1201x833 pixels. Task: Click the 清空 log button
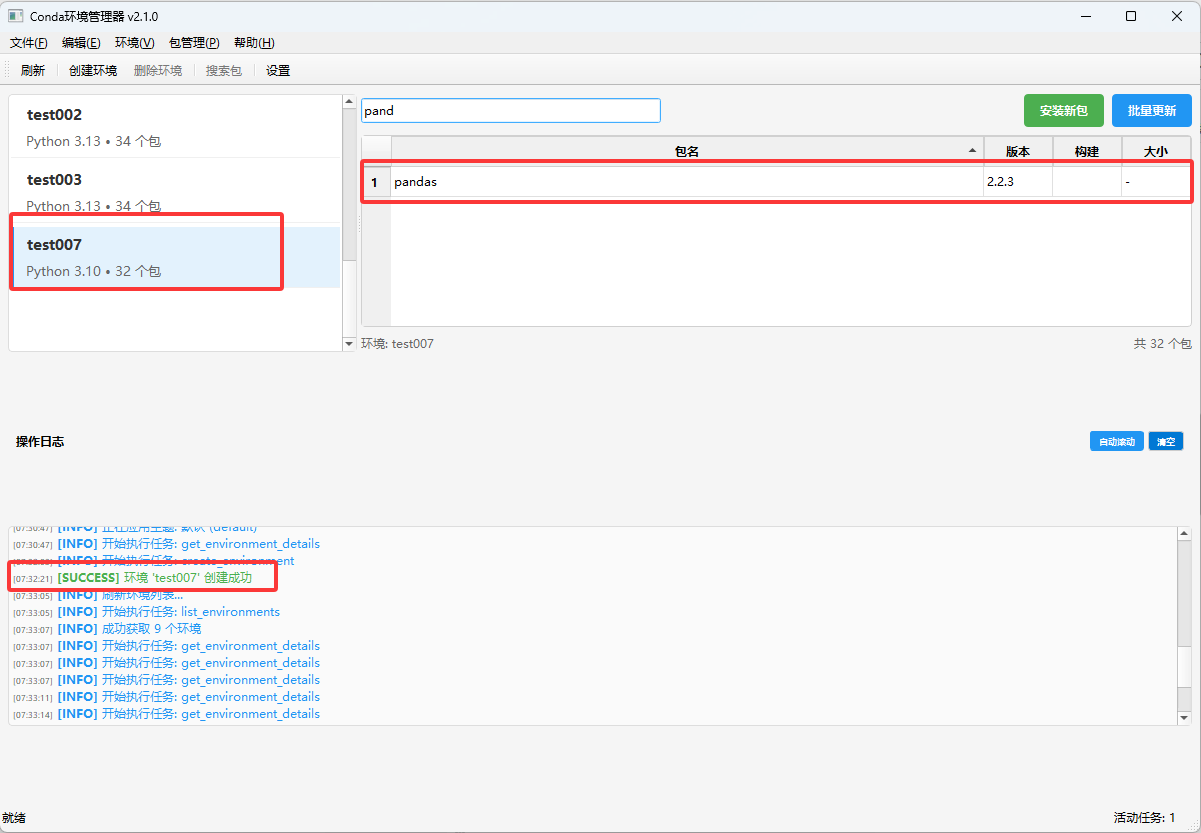click(1165, 441)
